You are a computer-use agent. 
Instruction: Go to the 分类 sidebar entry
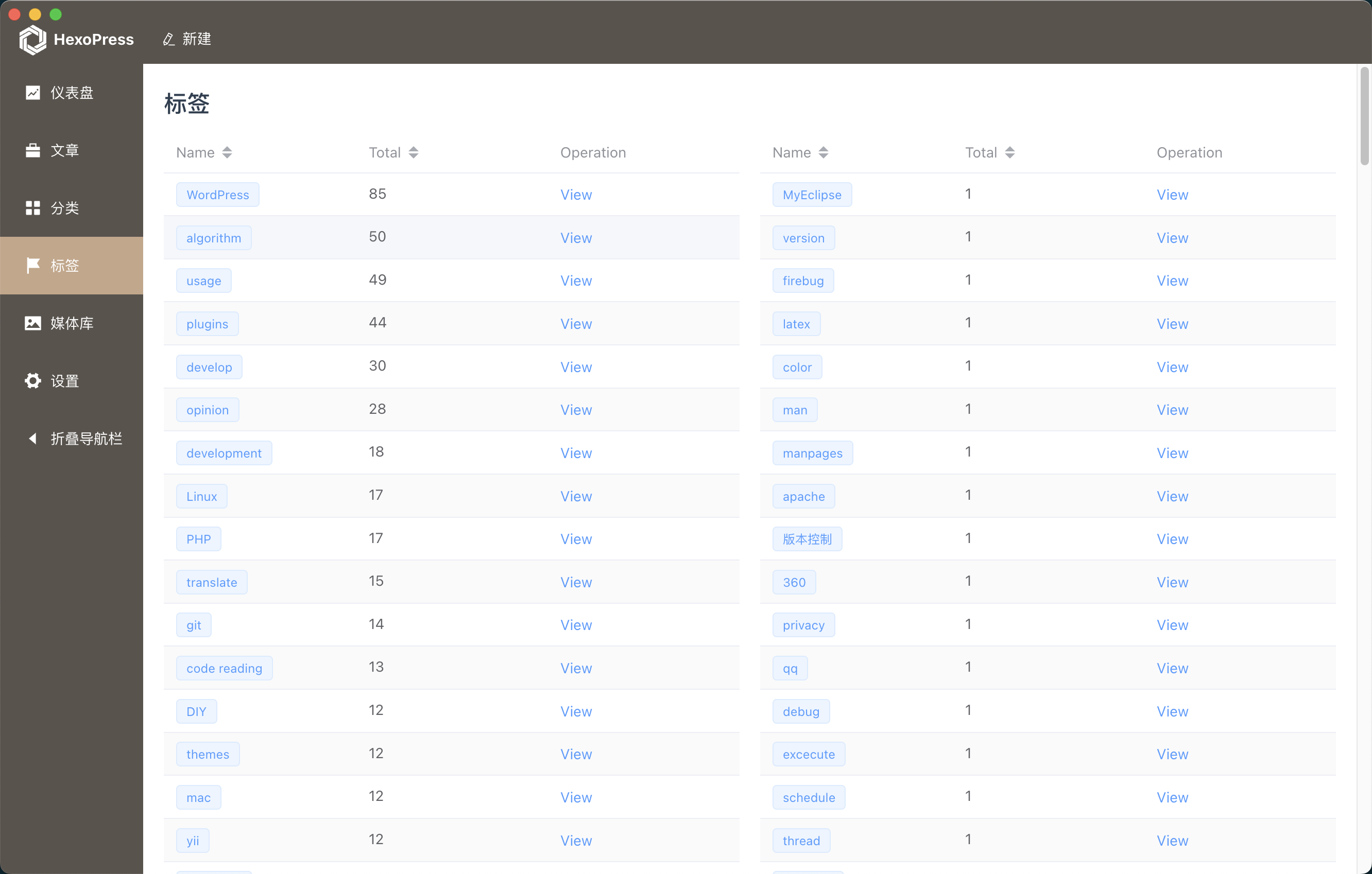(x=64, y=208)
